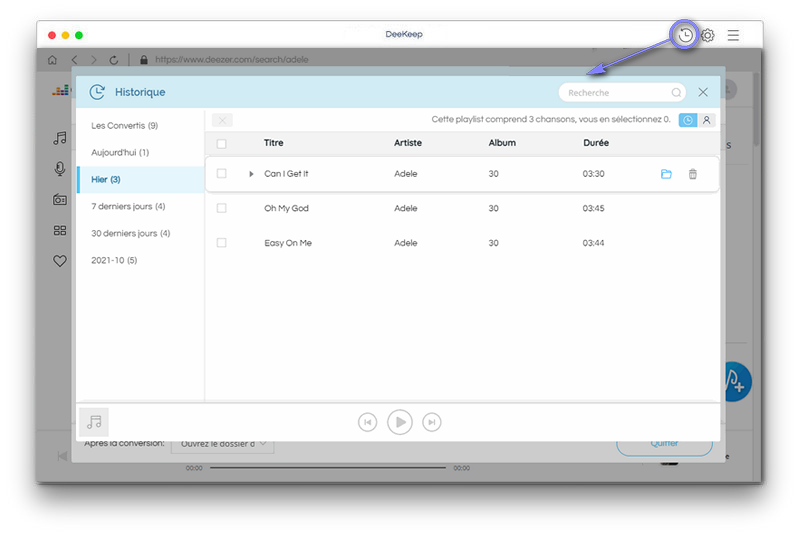Skip to previous track
Screen dimensions: 800x536
(x=367, y=422)
